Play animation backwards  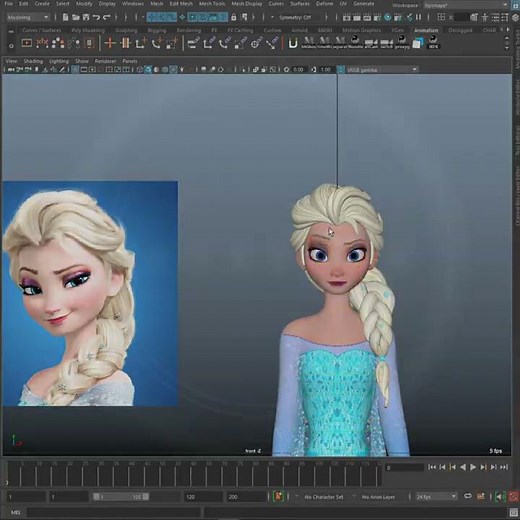pos(463,467)
